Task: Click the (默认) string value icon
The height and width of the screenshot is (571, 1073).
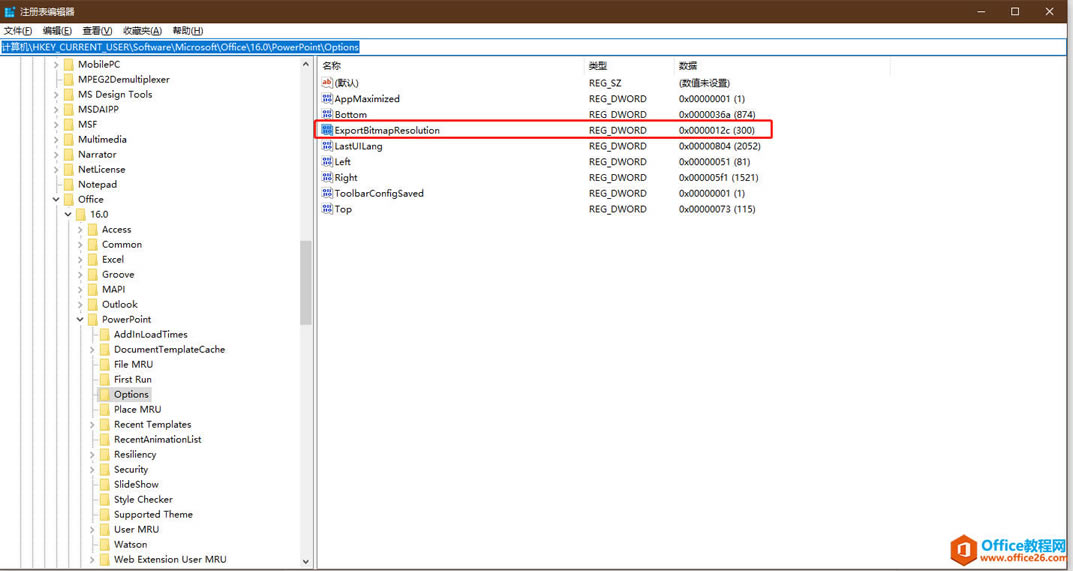Action: (x=327, y=83)
